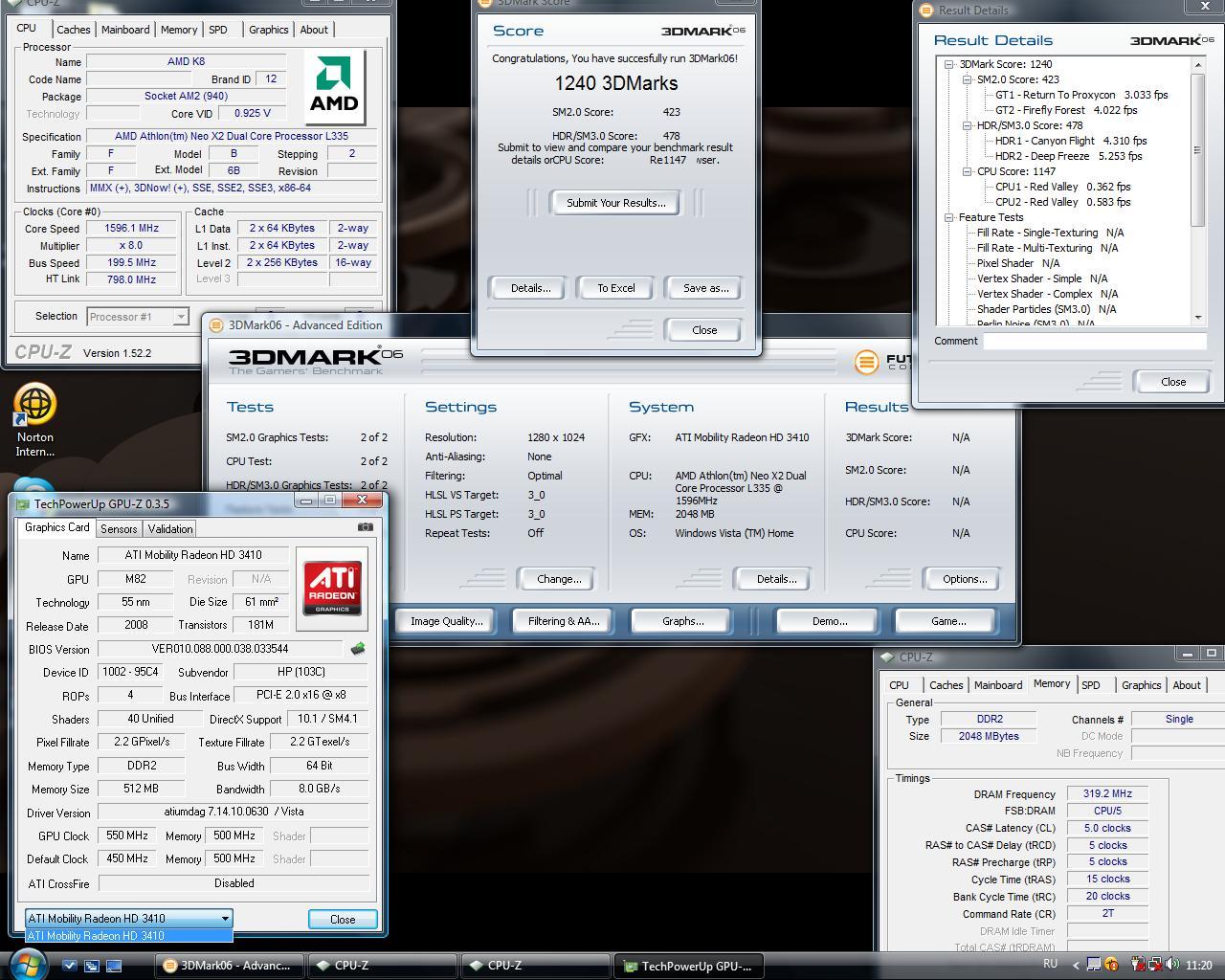Select GT1 - Return To Proxycon row
This screenshot has height=980, width=1225.
pyautogui.click(x=1080, y=95)
